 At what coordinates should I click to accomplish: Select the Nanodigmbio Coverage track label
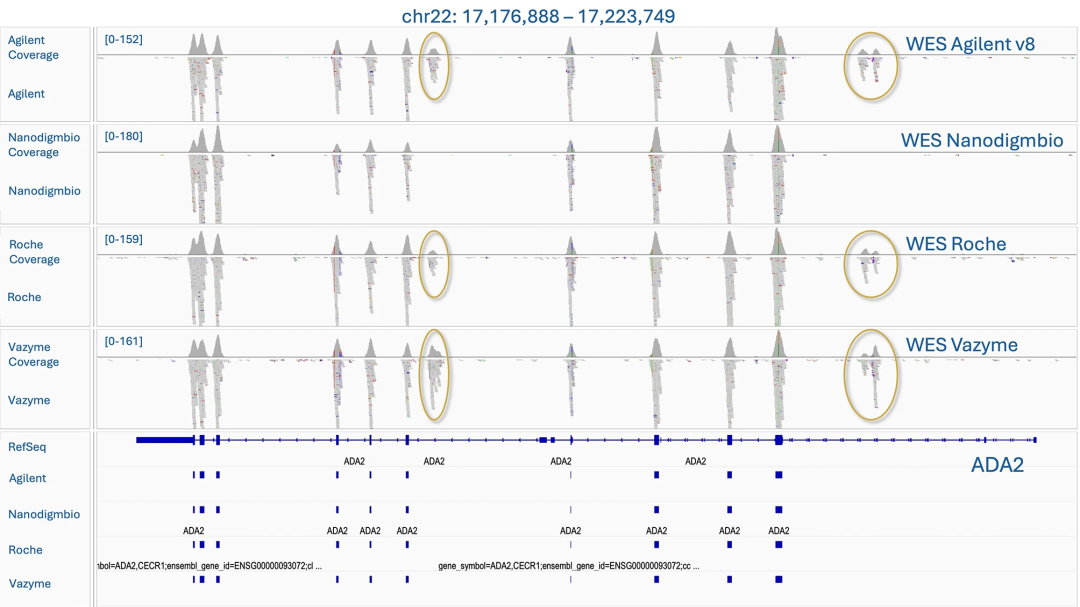(x=45, y=144)
